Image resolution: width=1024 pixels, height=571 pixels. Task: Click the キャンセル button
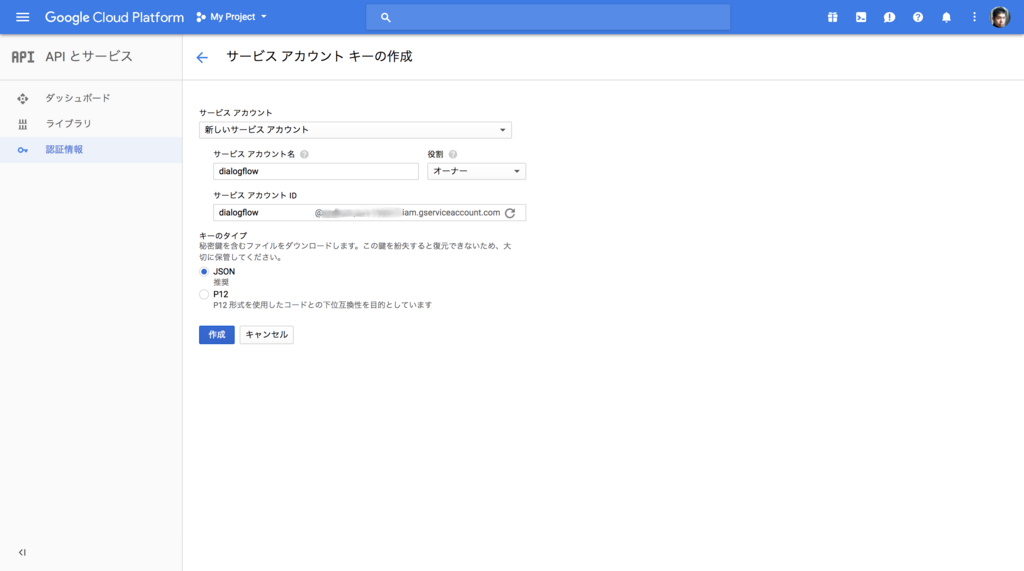coord(266,334)
